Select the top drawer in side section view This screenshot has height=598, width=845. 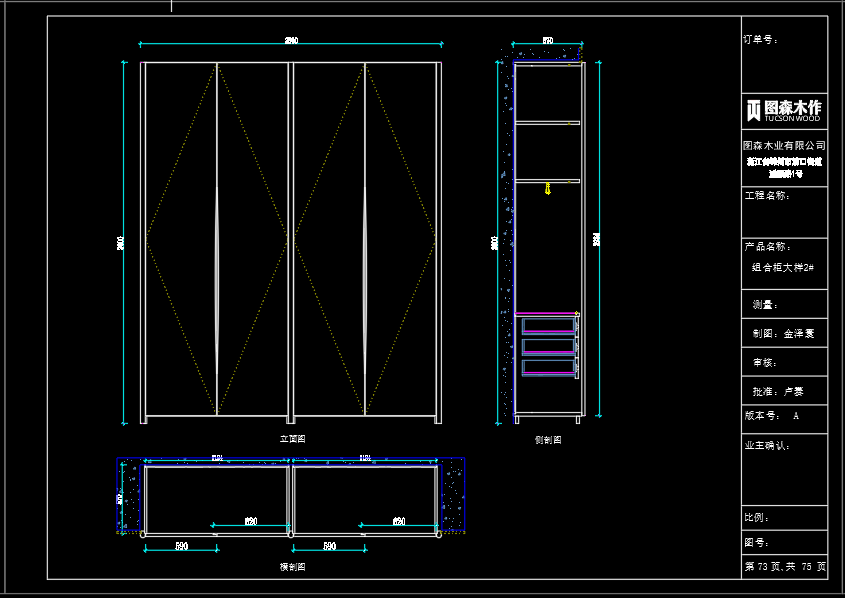[549, 325]
